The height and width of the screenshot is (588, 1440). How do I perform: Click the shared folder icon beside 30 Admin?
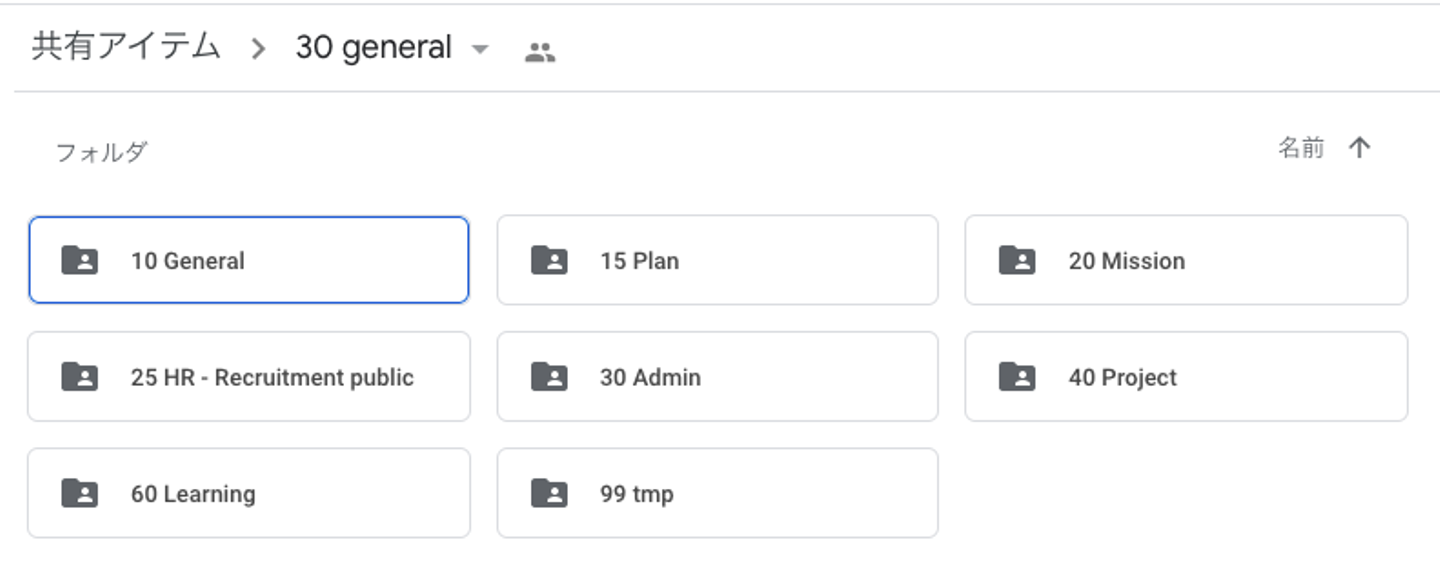click(549, 377)
